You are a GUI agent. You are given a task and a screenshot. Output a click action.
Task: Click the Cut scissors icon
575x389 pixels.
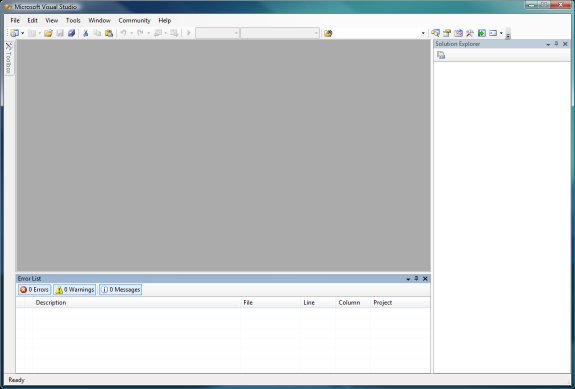(x=86, y=33)
